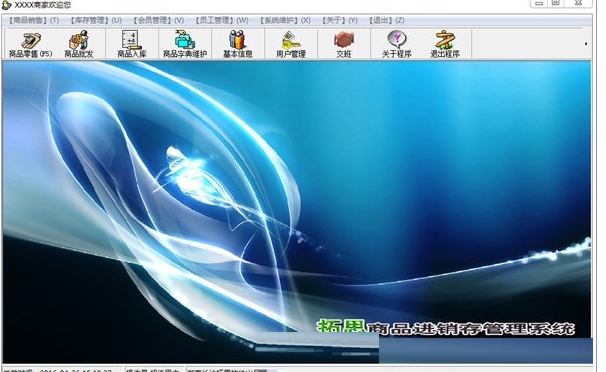The image size is (606, 372).
Task: Select the 交班 shift handover handshake icon
Action: click(x=344, y=45)
